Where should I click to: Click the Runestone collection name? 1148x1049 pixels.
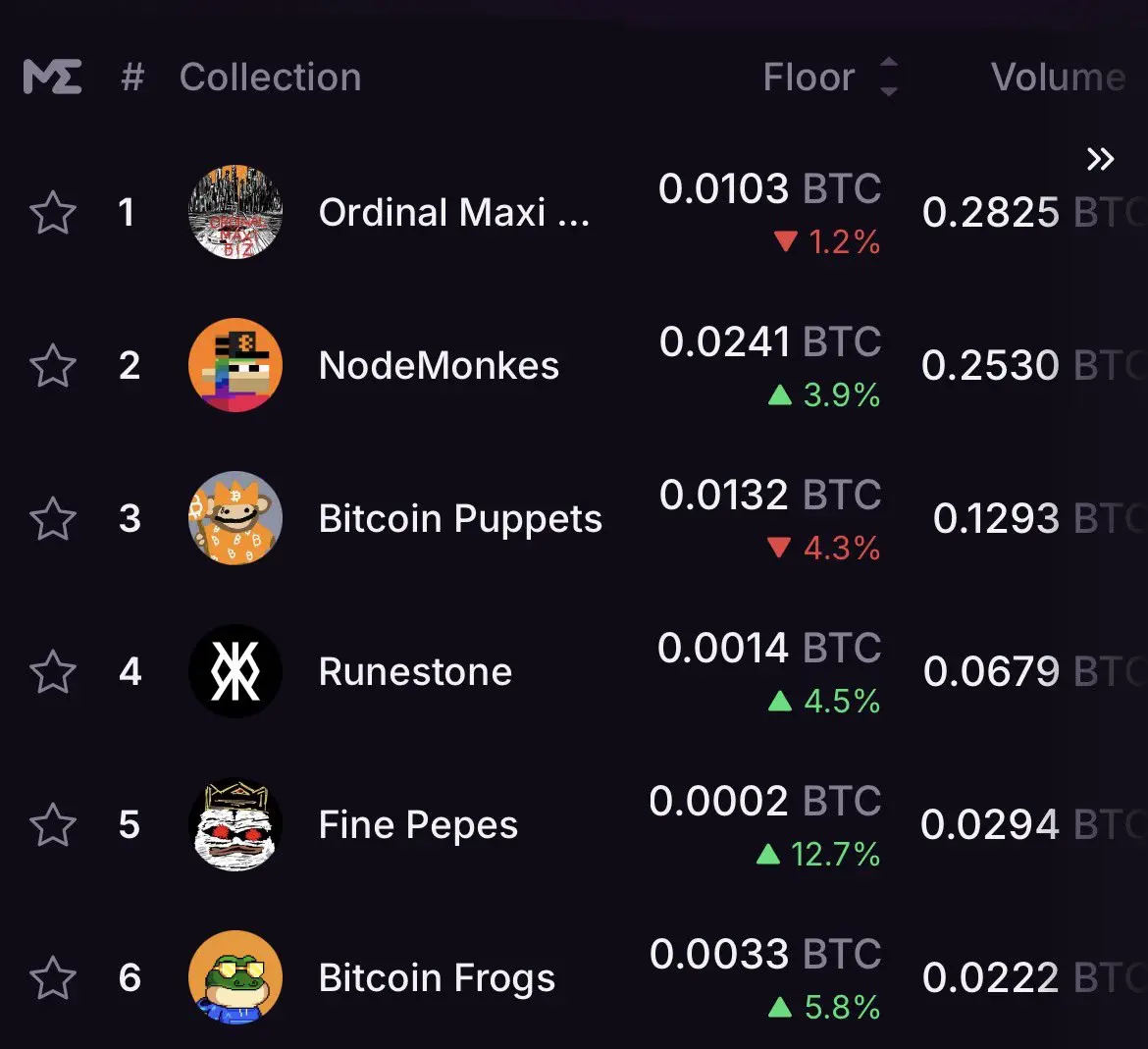[415, 671]
